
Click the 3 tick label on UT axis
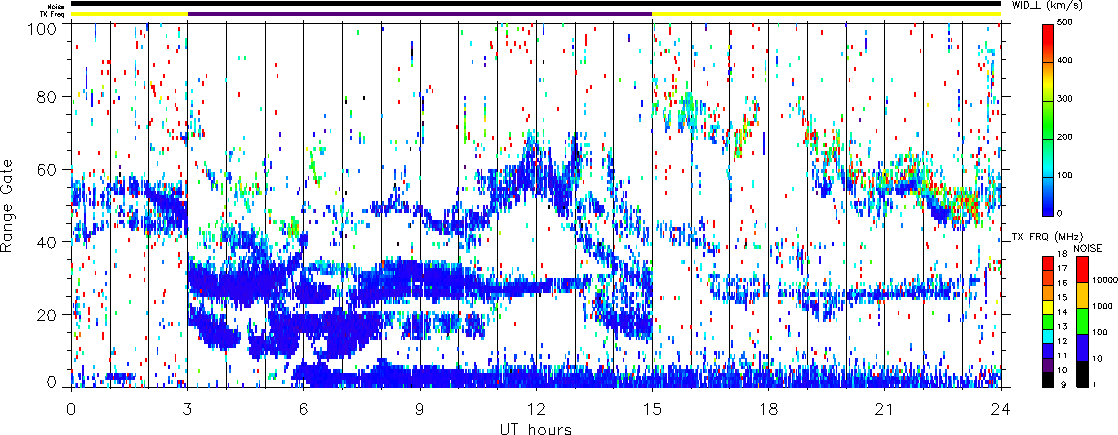coord(187,410)
